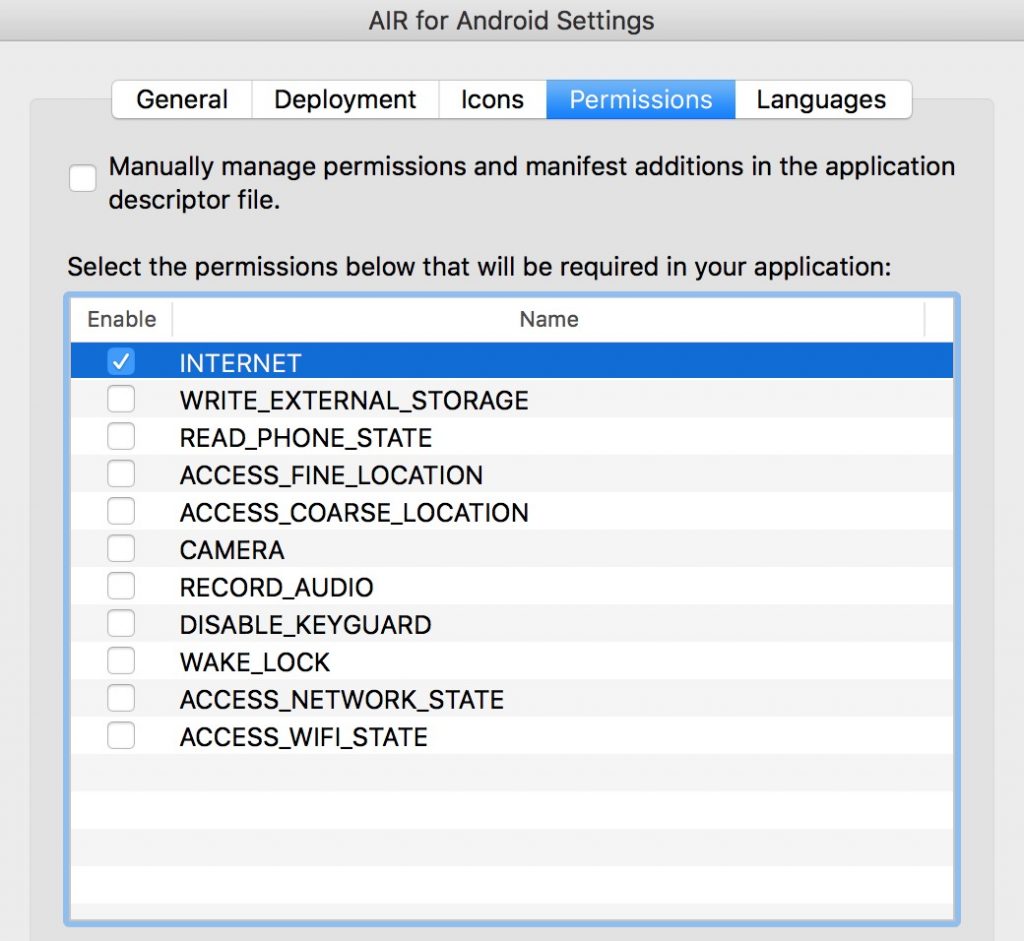Check the WAKE_LOCK permission
Viewport: 1024px width, 941px height.
[x=121, y=660]
